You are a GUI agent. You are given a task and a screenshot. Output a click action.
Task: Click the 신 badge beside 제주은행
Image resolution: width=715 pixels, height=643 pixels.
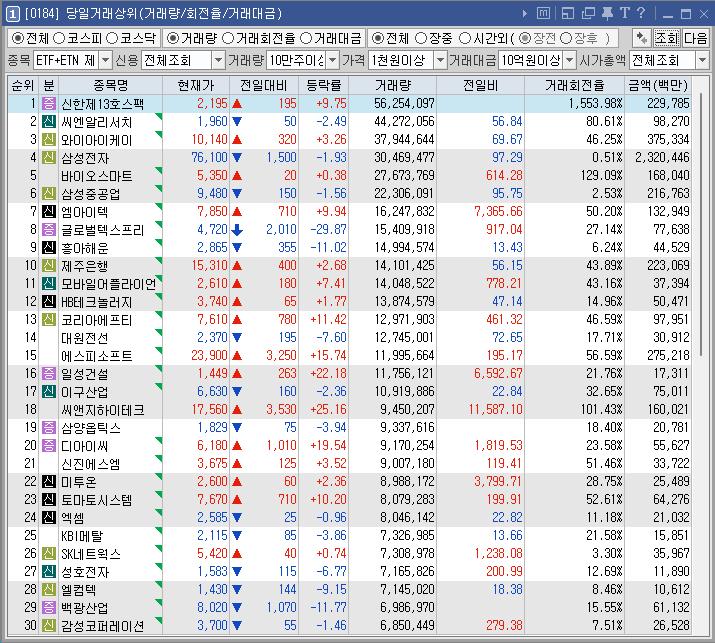49,265
